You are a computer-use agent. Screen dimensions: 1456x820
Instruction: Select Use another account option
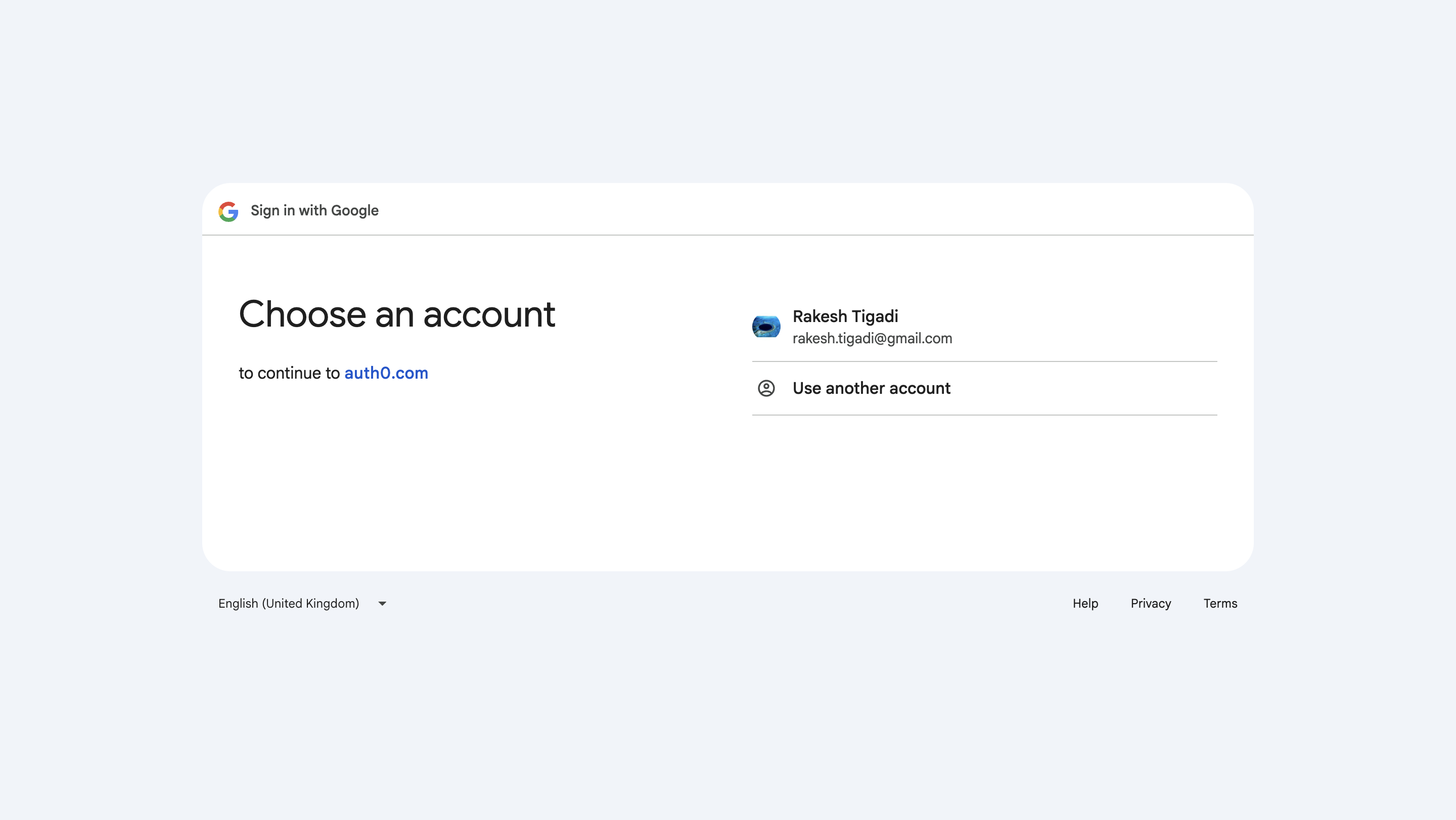pos(871,388)
